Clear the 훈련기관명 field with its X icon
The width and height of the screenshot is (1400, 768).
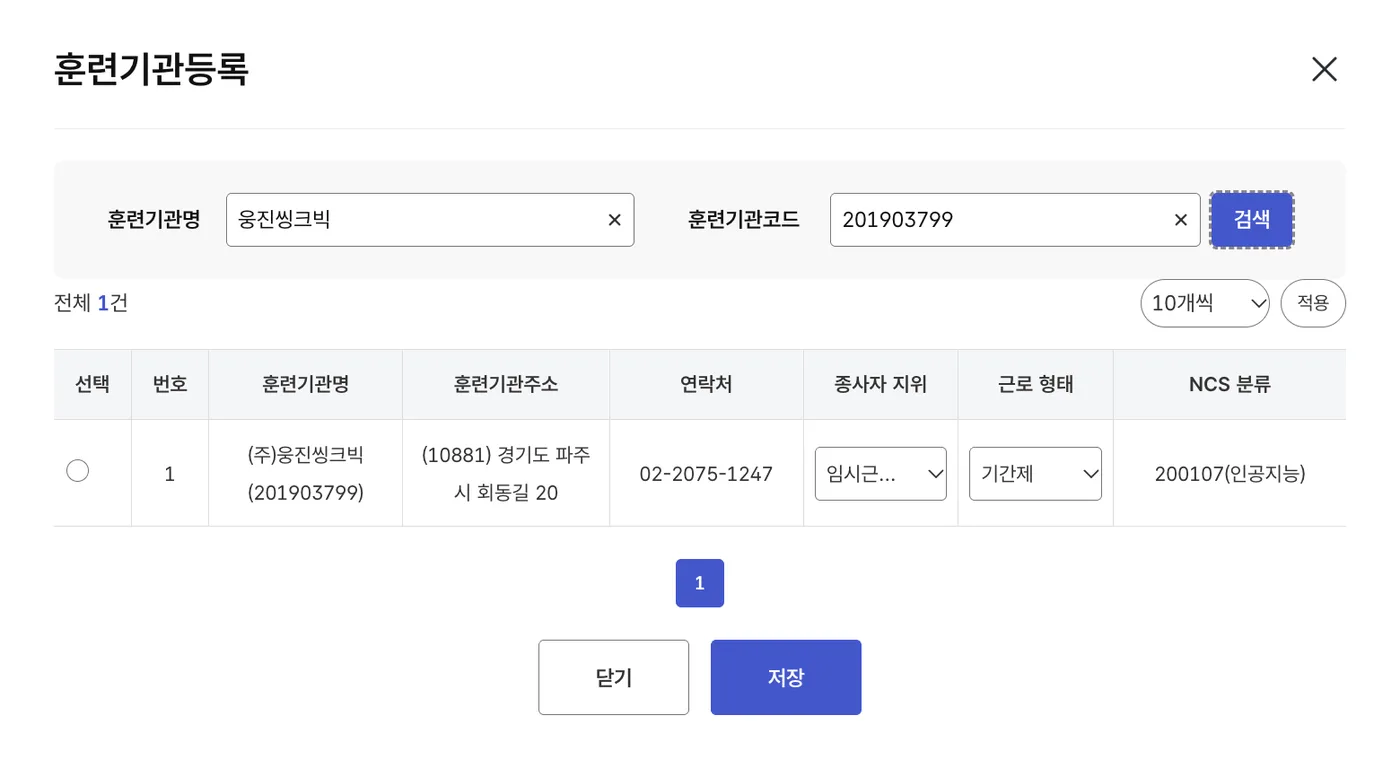[x=615, y=220]
